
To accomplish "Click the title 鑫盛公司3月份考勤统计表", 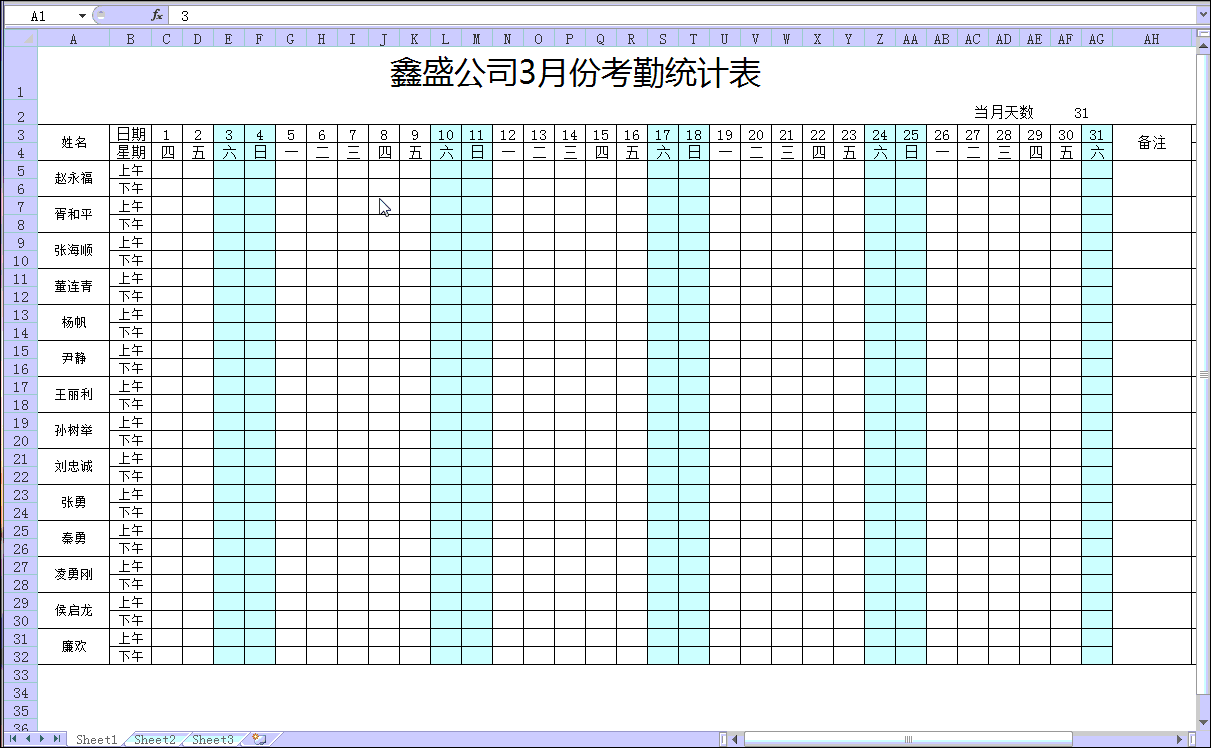I will click(576, 74).
